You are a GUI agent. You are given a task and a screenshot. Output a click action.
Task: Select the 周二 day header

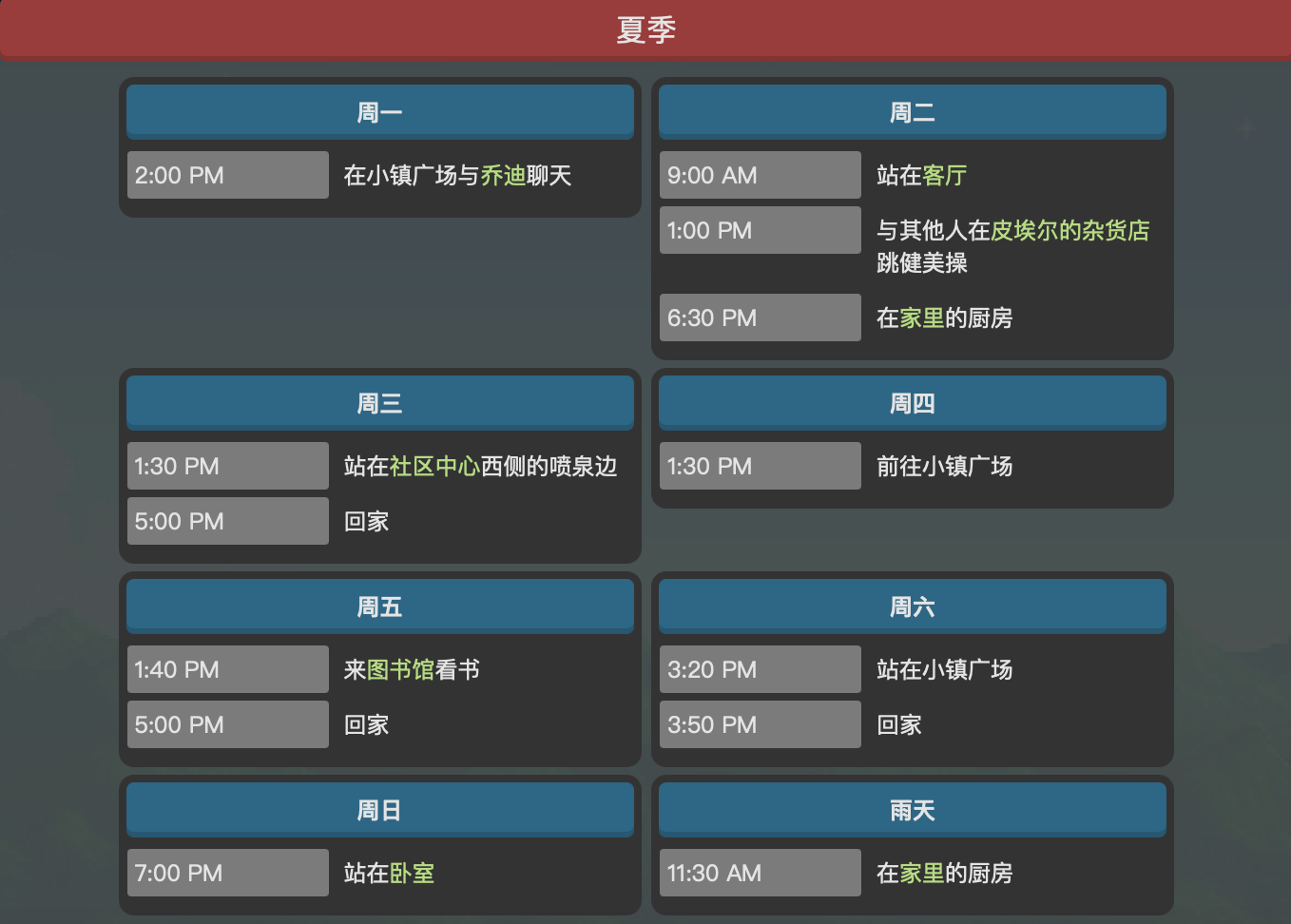coord(913,112)
